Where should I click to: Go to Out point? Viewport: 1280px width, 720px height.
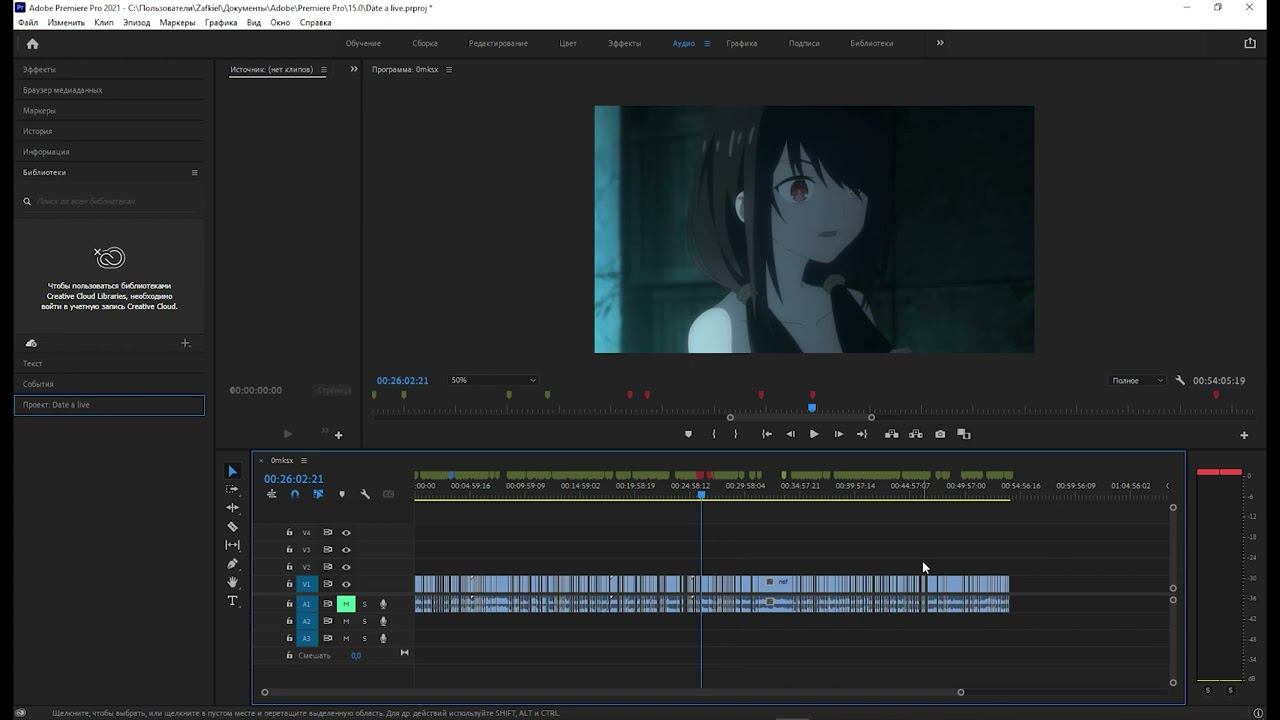(x=862, y=434)
